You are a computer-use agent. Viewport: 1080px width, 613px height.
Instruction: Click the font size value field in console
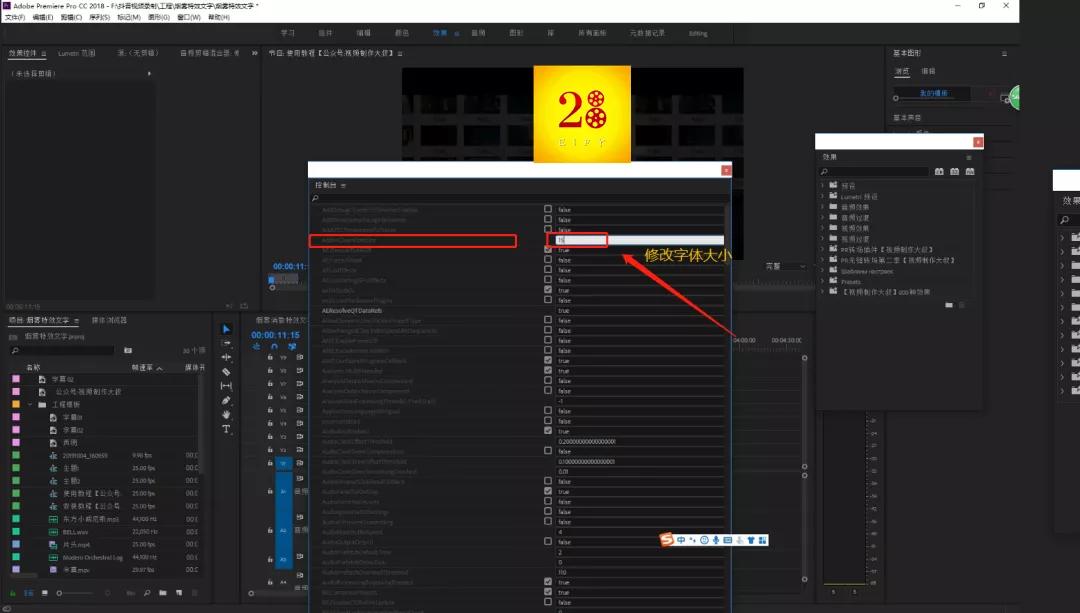pos(639,240)
